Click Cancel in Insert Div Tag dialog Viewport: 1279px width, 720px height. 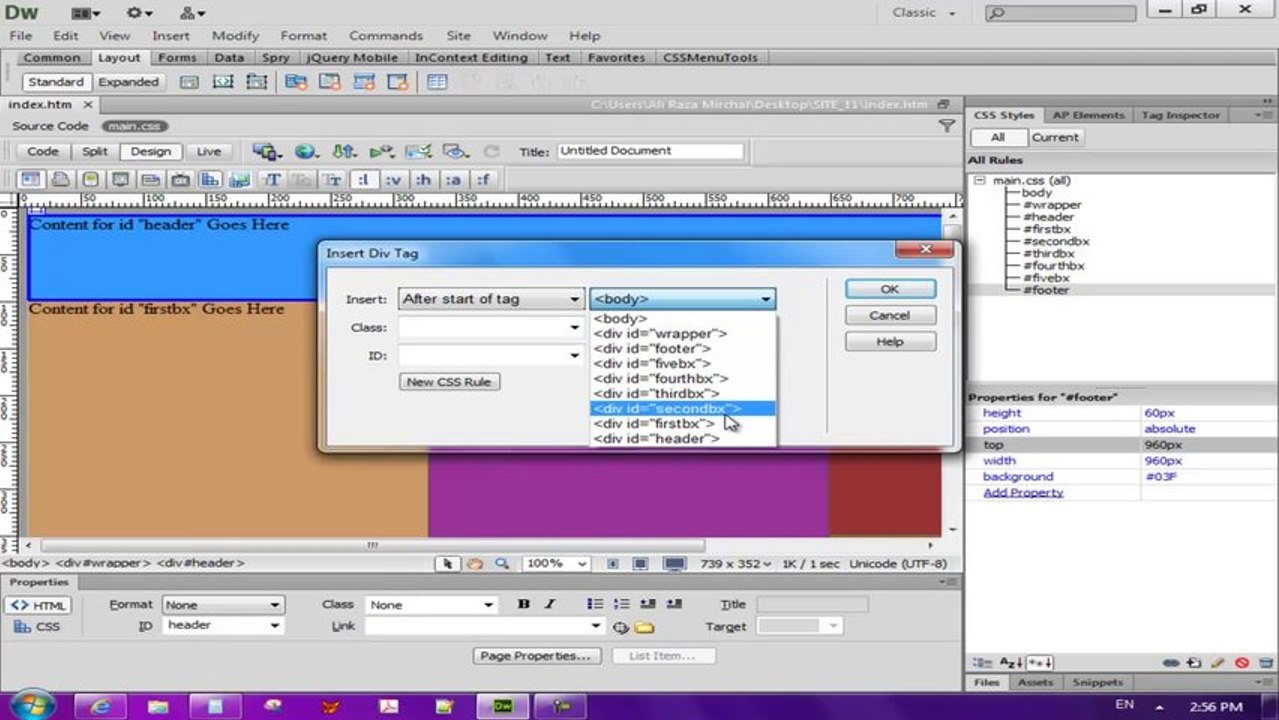[x=890, y=315]
